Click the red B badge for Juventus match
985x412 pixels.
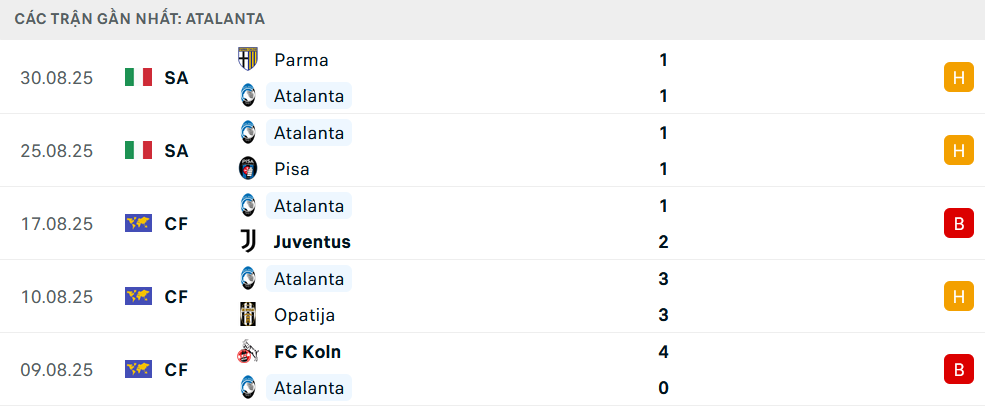pos(958,224)
